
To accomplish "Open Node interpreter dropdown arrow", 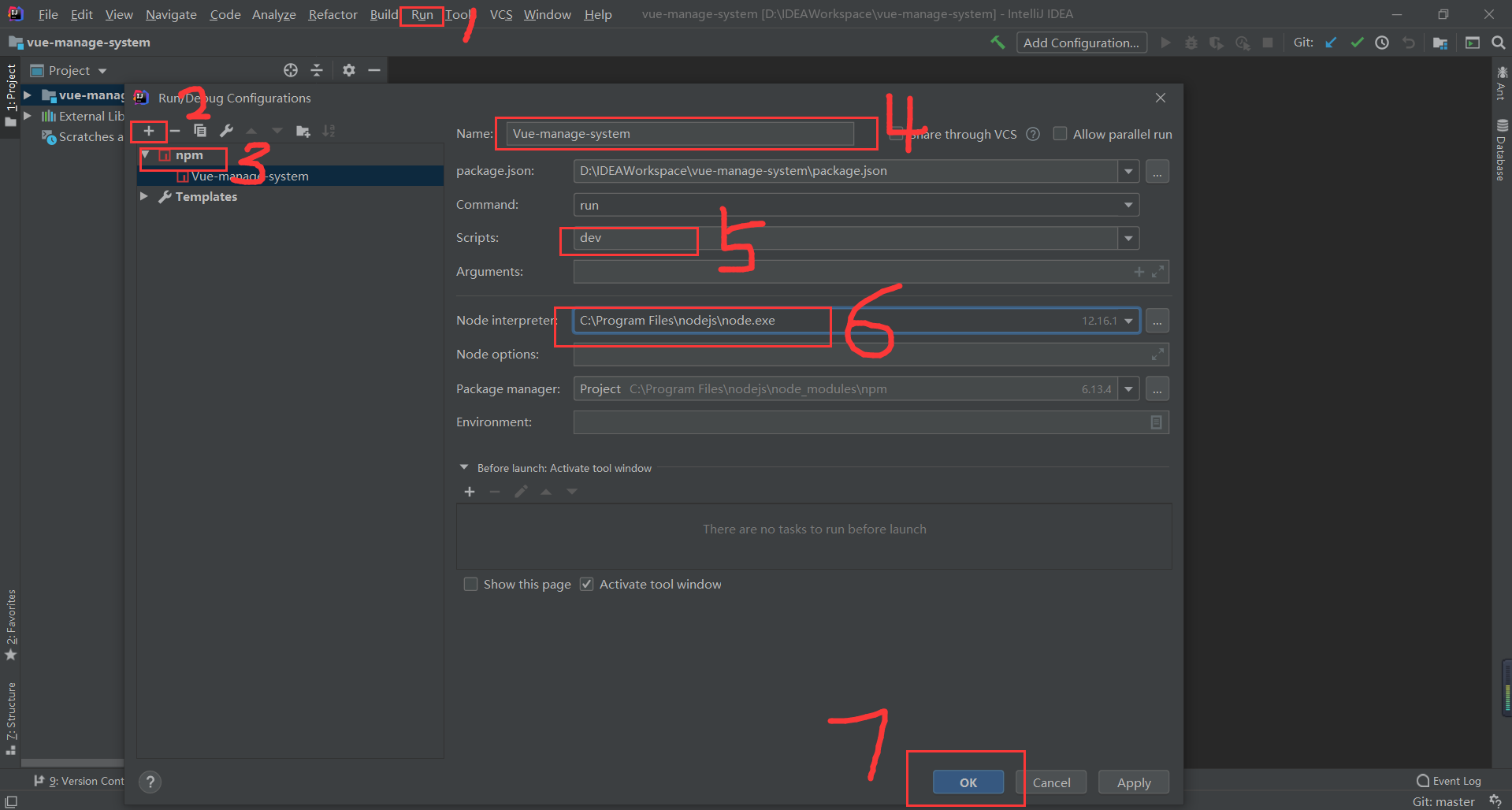I will (1128, 321).
